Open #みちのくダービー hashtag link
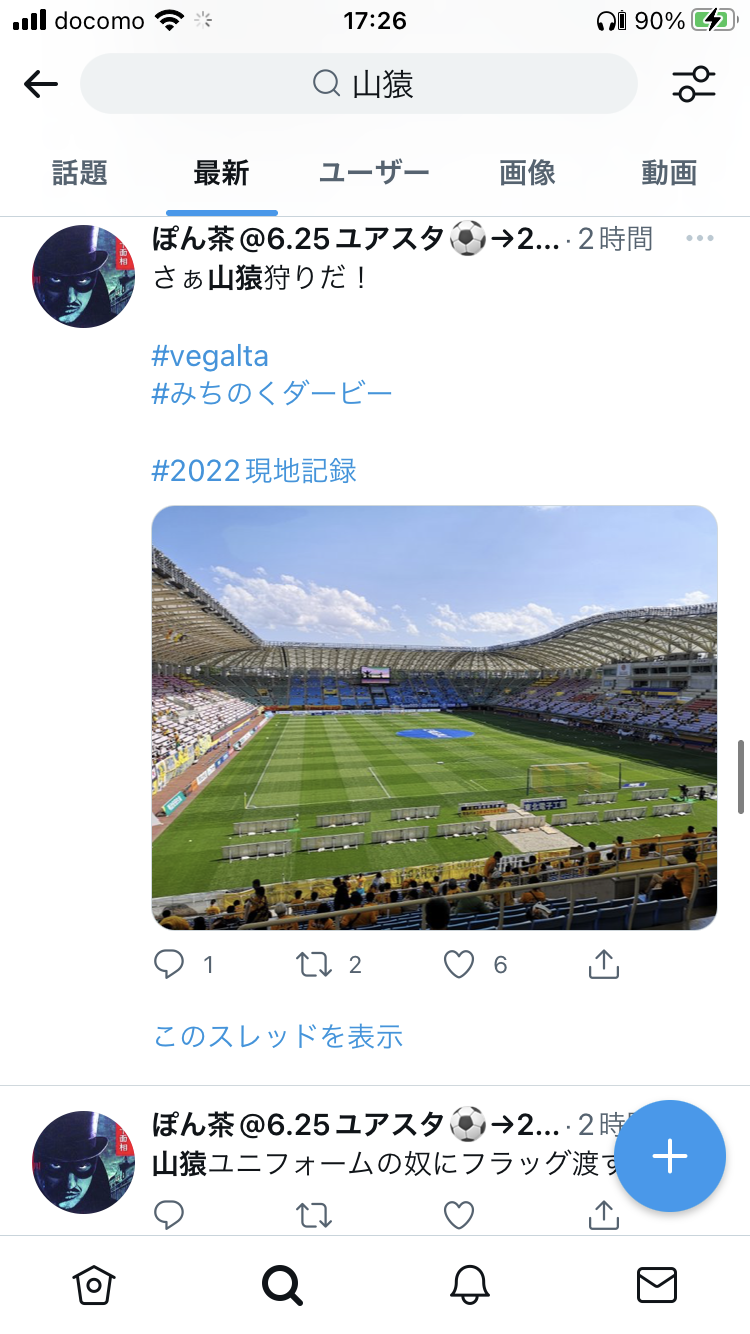750x1334 pixels. point(272,393)
